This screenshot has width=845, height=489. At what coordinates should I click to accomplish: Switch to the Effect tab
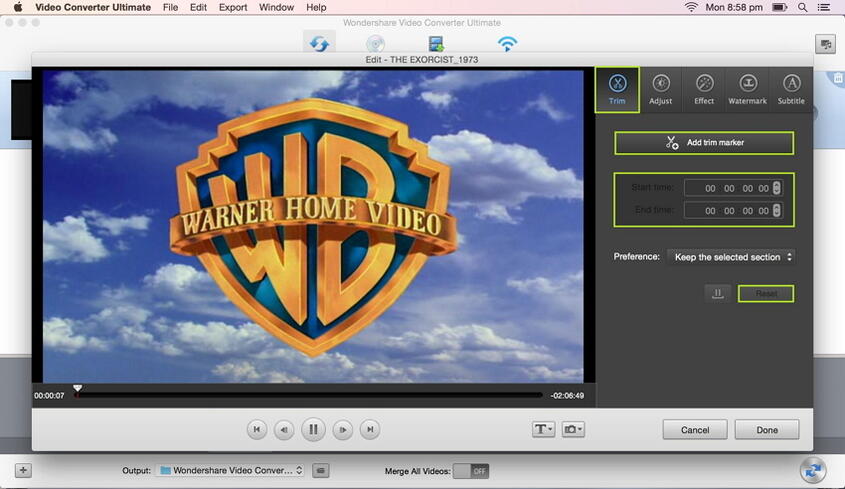[704, 90]
